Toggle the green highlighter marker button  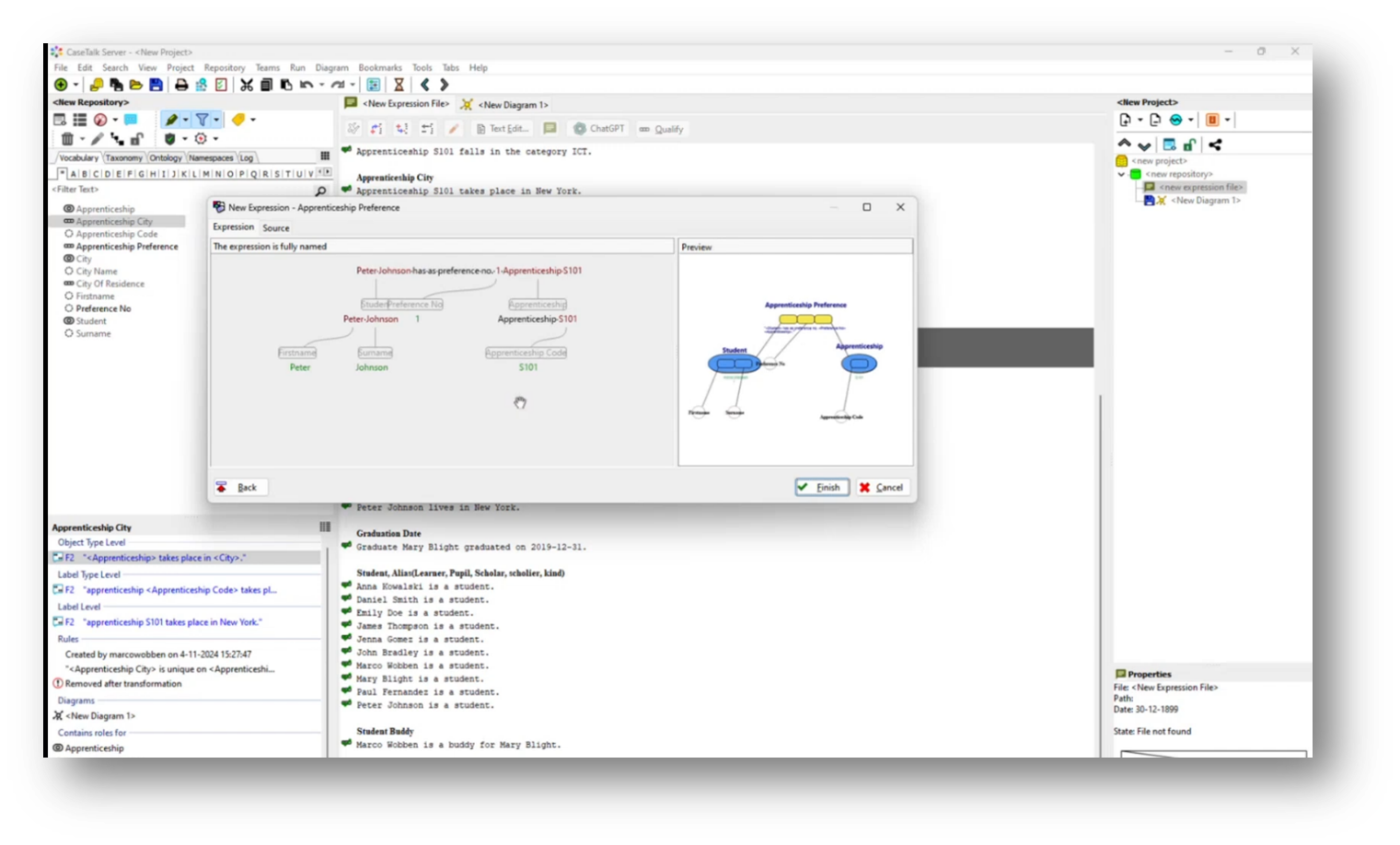[171, 120]
